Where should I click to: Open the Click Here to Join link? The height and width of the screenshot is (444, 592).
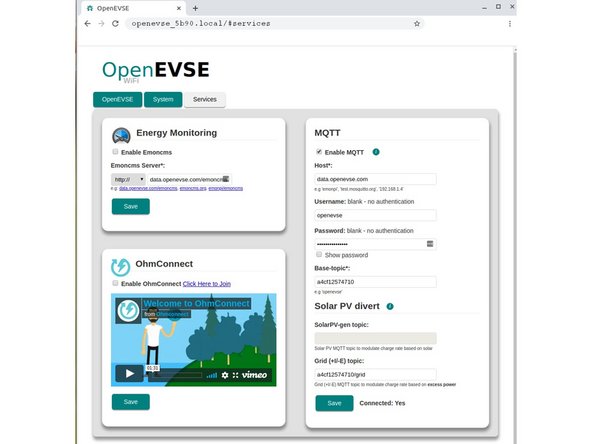click(207, 284)
